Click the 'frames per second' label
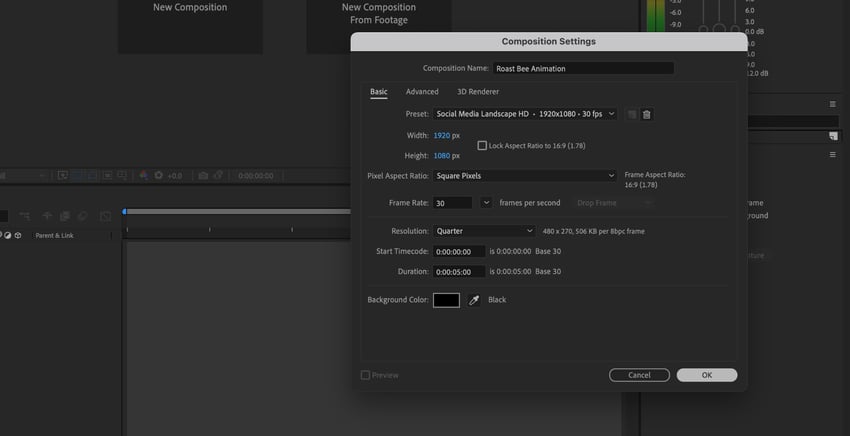Screen dimensions: 850x436 tap(530, 203)
